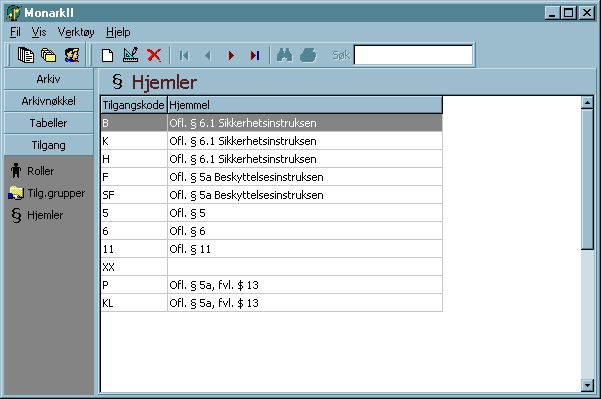The width and height of the screenshot is (601, 399).
Task: Select the row with code KL
Action: point(271,303)
